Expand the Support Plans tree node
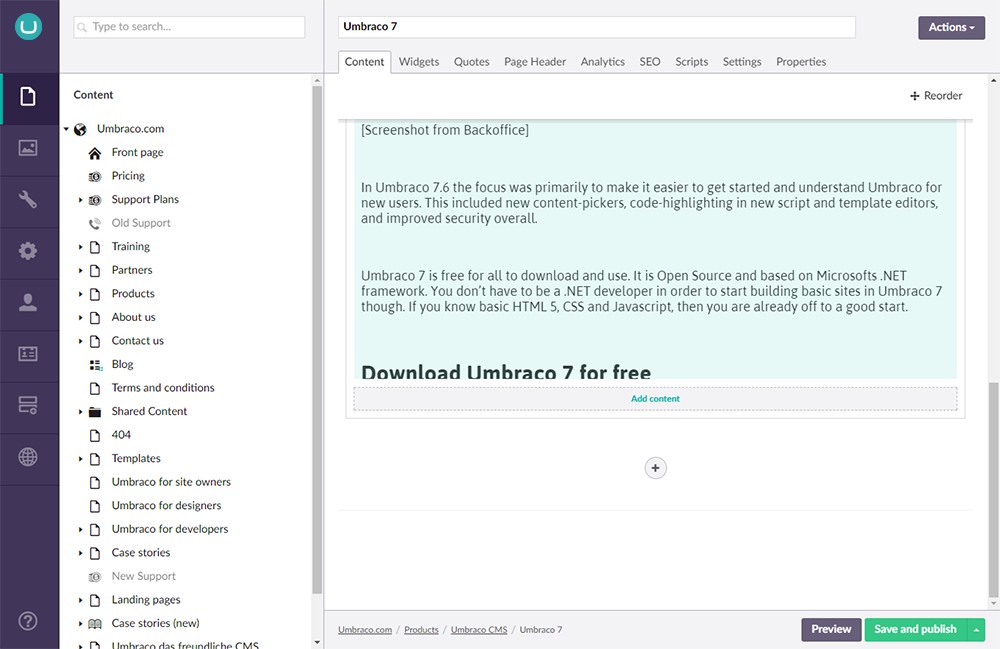This screenshot has width=1000, height=649. [81, 200]
